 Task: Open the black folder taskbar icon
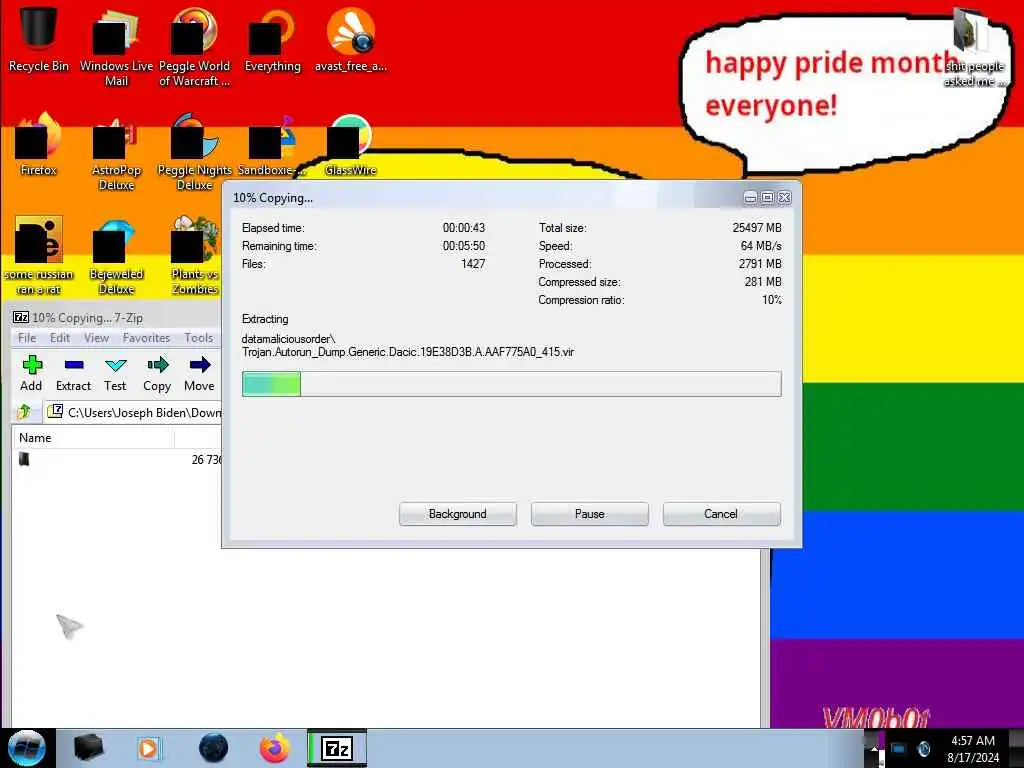click(88, 748)
